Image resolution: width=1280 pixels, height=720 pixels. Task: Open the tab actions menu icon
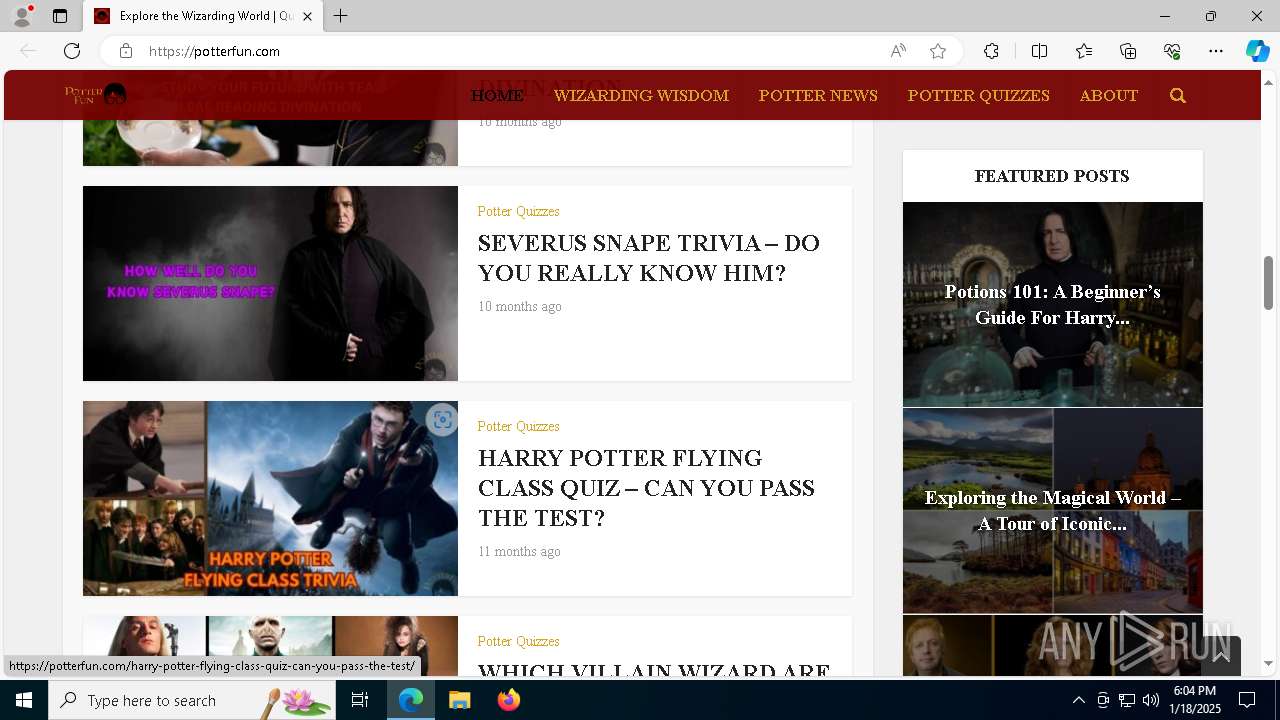point(60,16)
